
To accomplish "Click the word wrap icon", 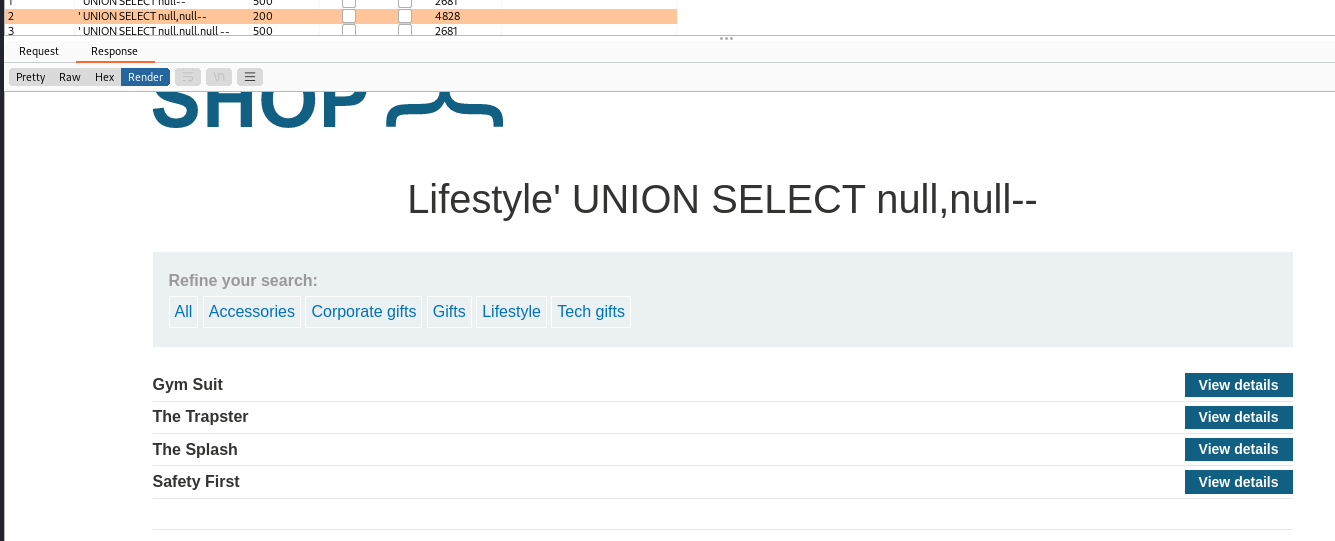I will 187,77.
